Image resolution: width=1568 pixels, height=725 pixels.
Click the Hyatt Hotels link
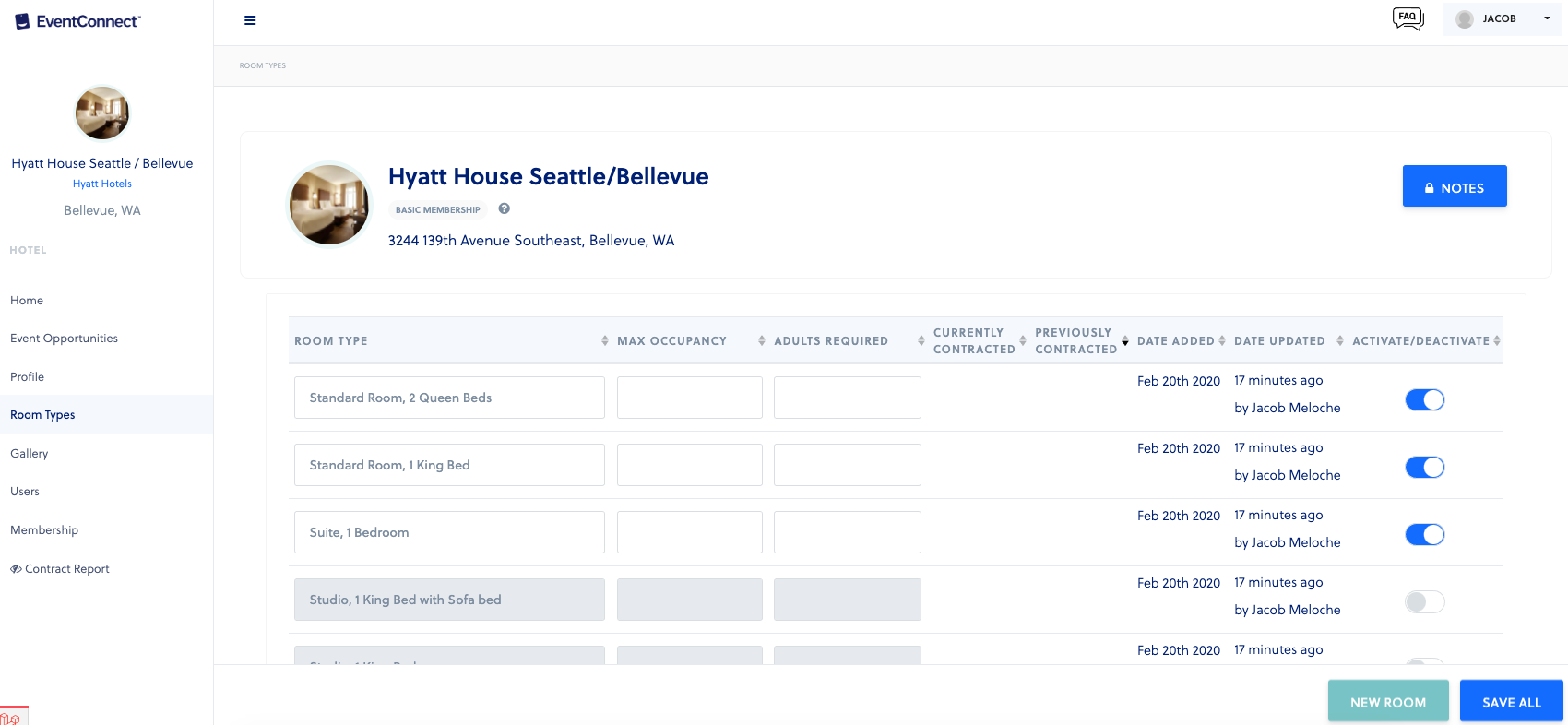102,184
